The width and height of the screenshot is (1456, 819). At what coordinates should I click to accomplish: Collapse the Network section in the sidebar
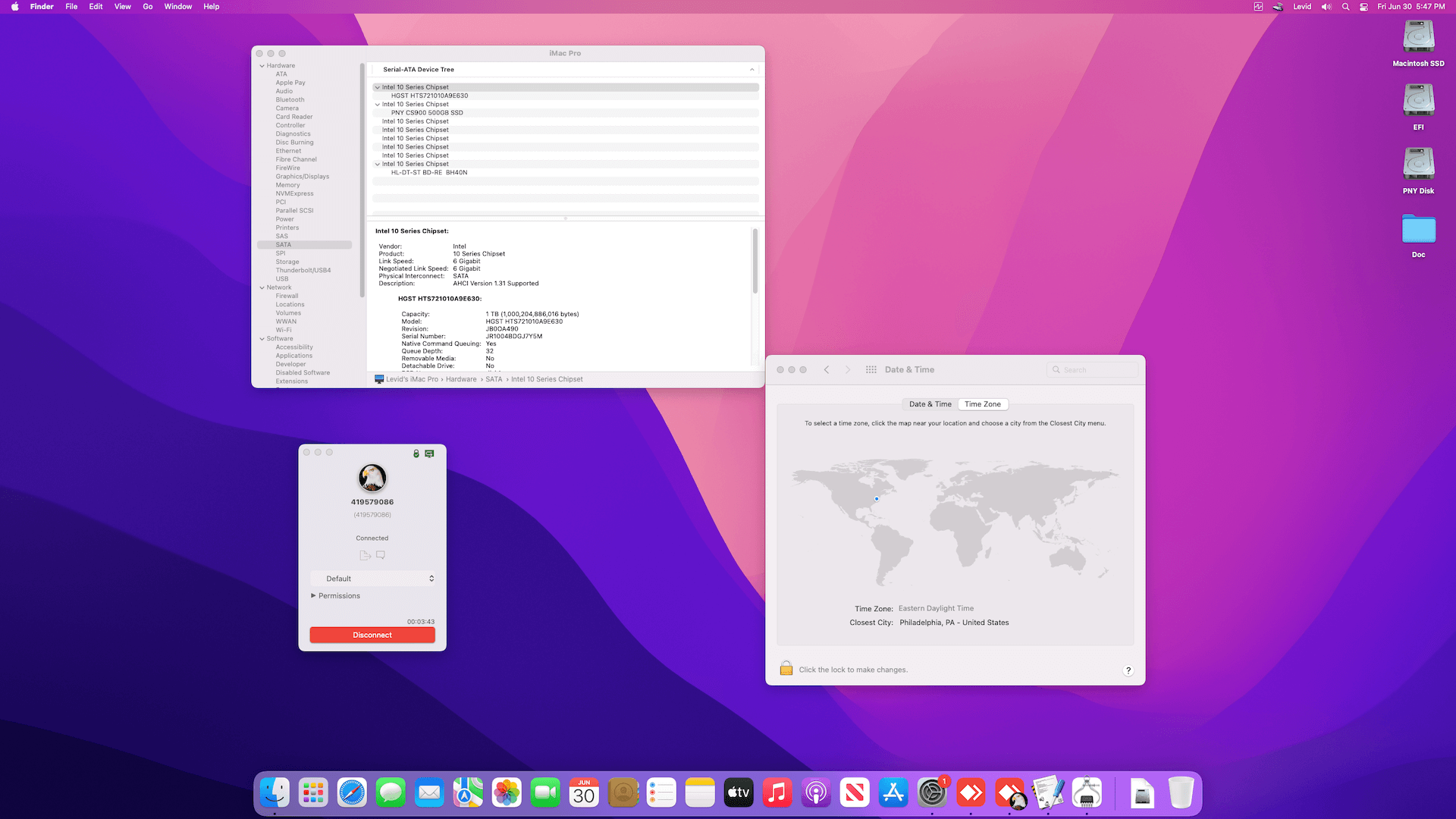tap(262, 287)
